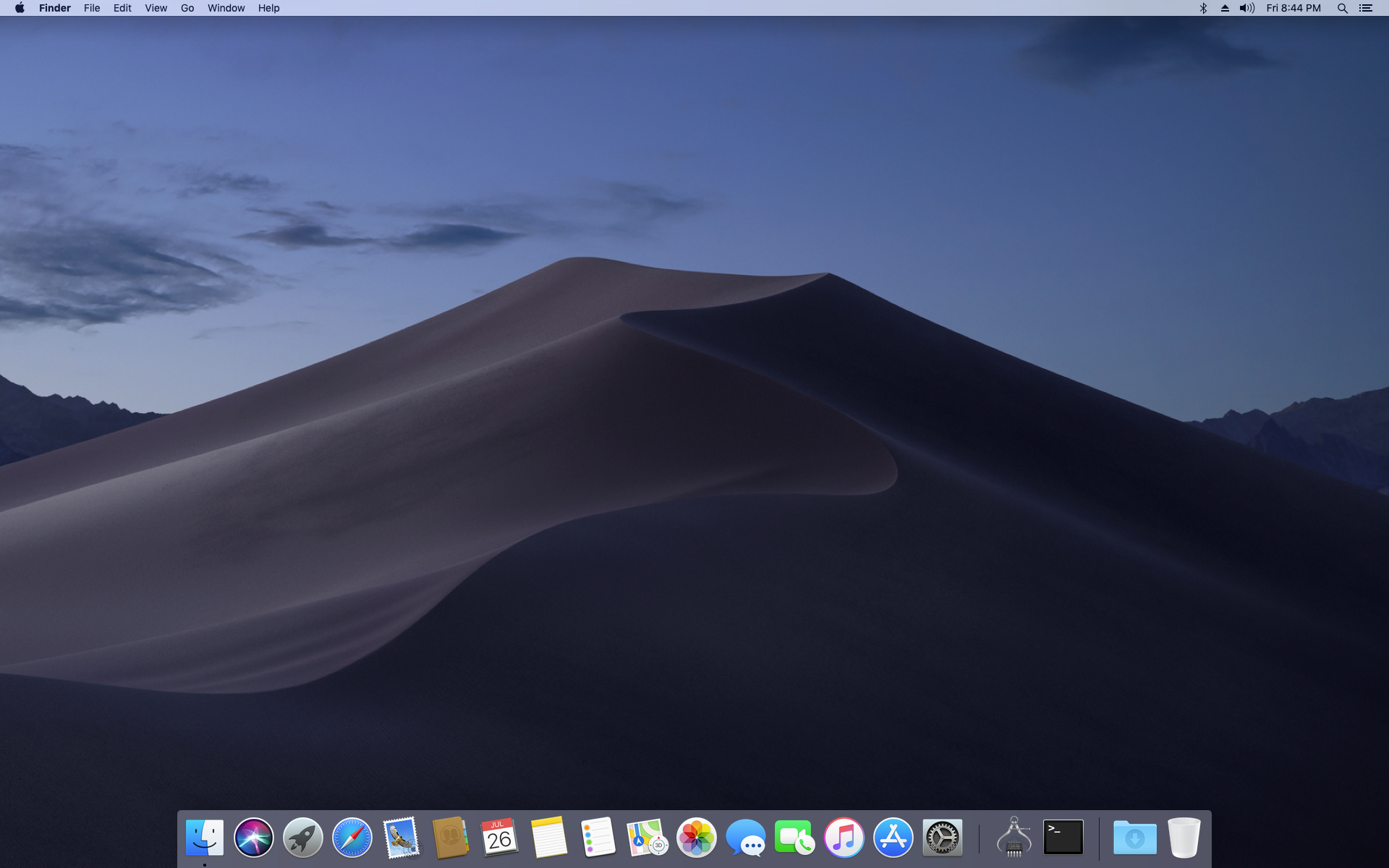
Task: Launch the Notes app
Action: point(548,838)
